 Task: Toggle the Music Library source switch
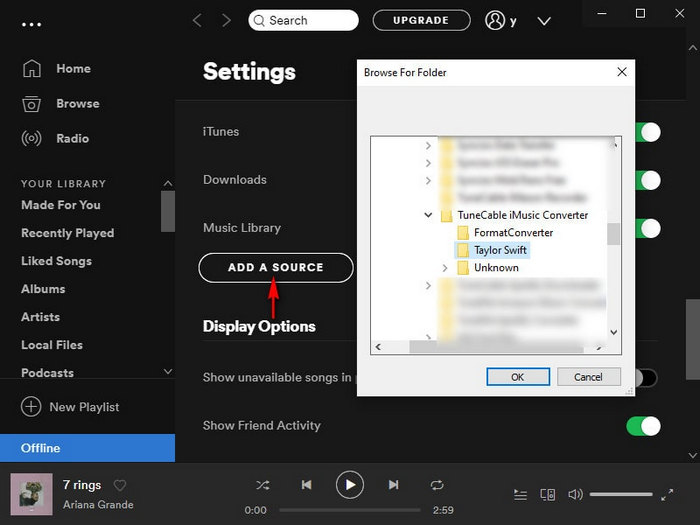click(x=647, y=229)
